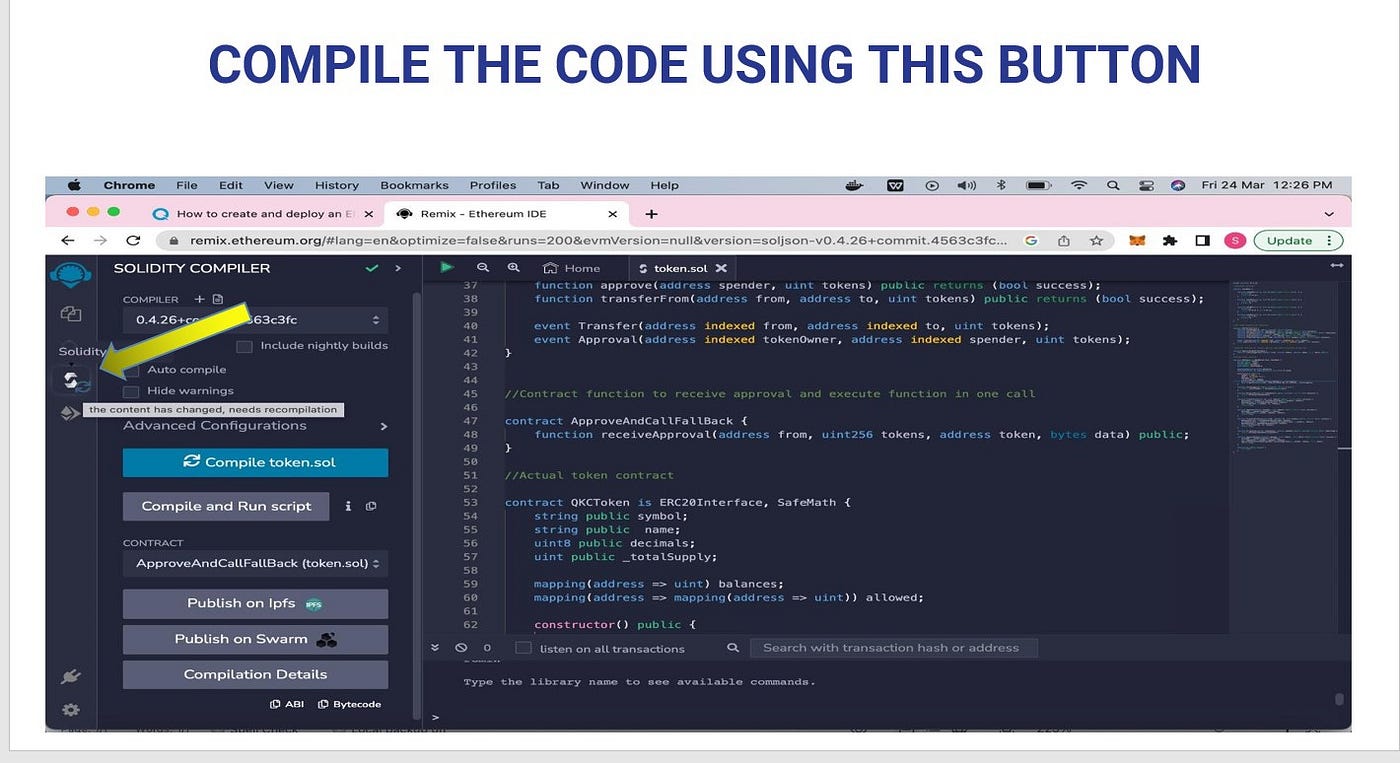
Task: Open Chrome three-dot menu by Update
Action: (x=1329, y=240)
